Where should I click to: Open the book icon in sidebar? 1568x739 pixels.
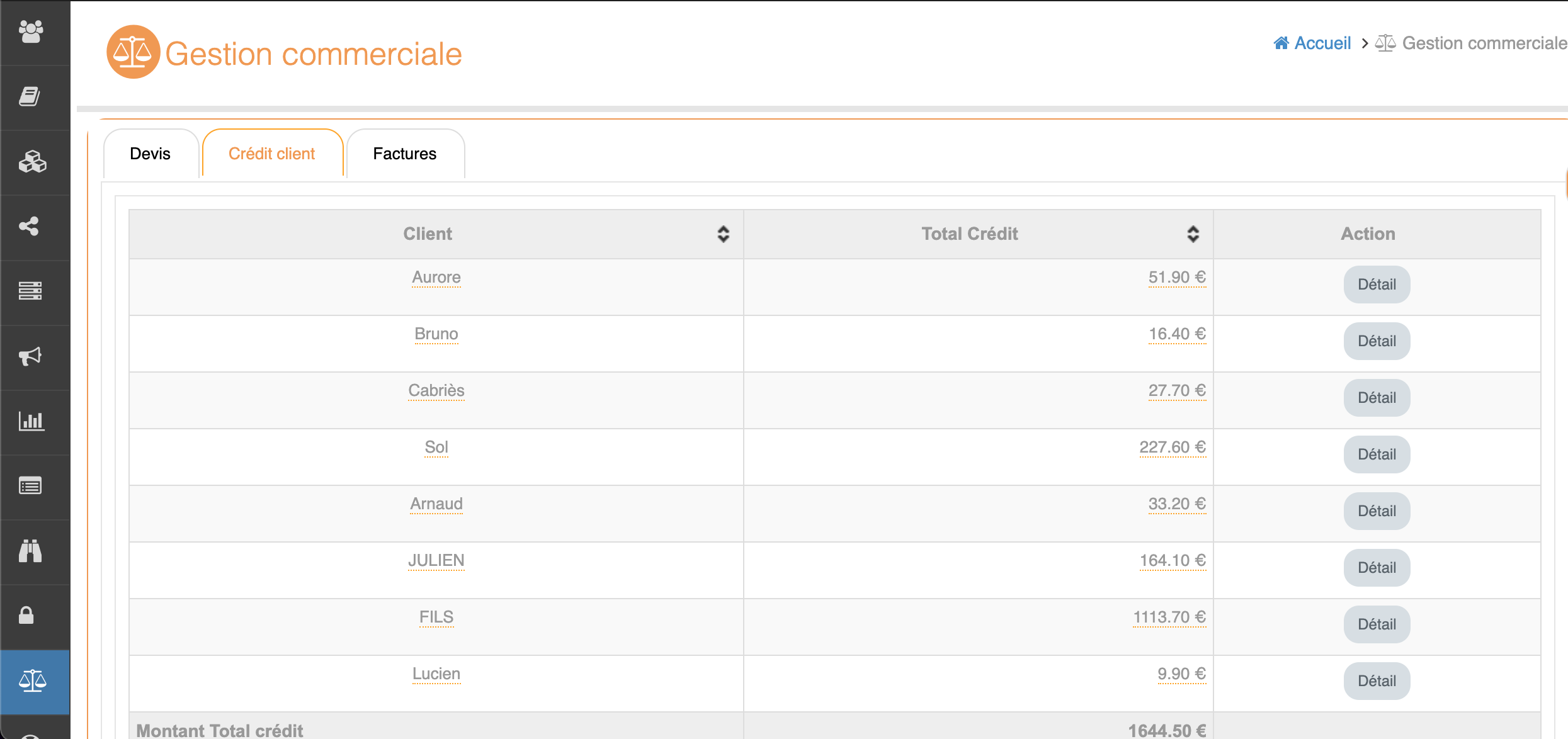click(30, 96)
